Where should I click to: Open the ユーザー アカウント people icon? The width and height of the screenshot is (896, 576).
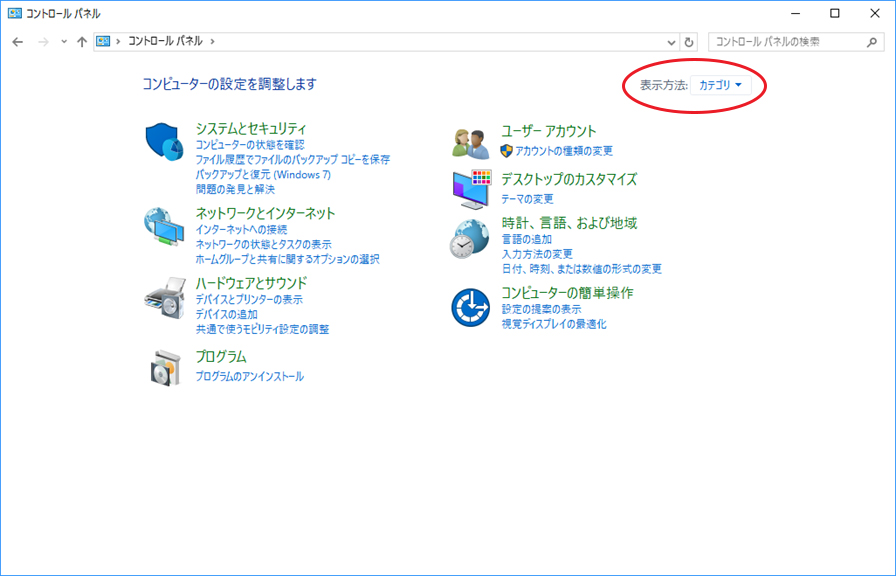point(471,143)
